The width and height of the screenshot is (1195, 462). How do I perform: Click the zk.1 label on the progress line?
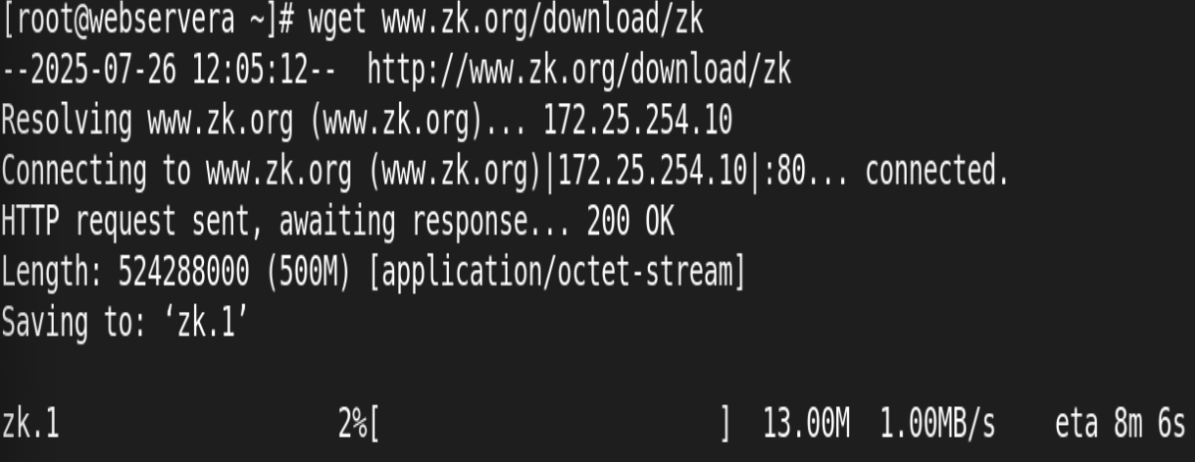click(x=30, y=425)
